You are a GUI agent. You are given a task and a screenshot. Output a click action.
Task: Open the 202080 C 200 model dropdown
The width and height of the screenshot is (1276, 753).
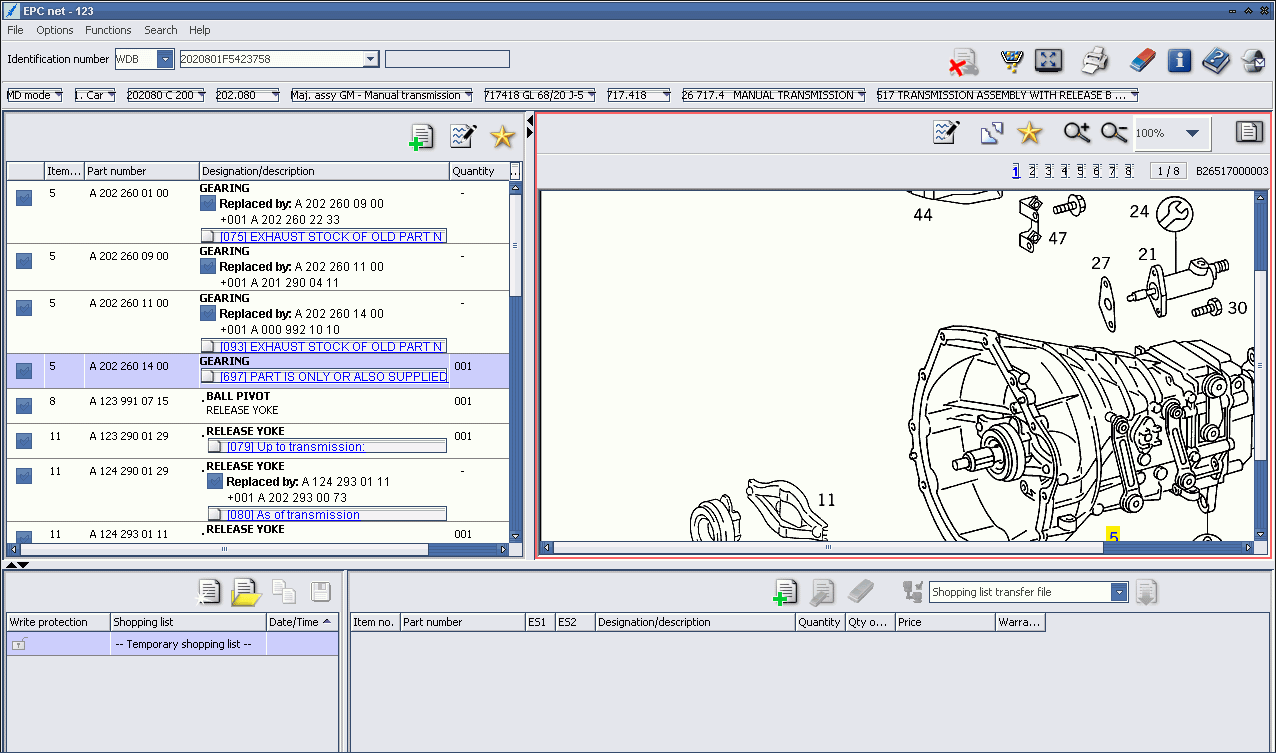click(x=166, y=95)
